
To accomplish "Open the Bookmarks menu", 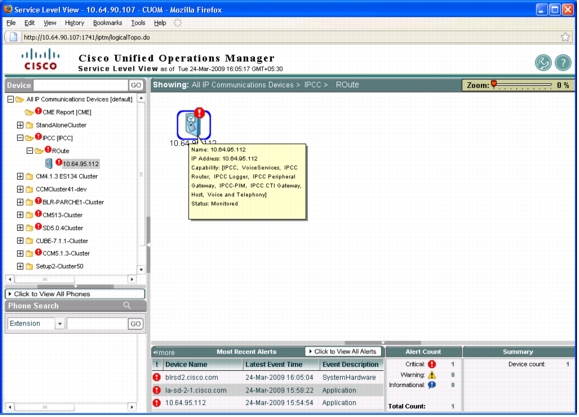I will coord(107,23).
